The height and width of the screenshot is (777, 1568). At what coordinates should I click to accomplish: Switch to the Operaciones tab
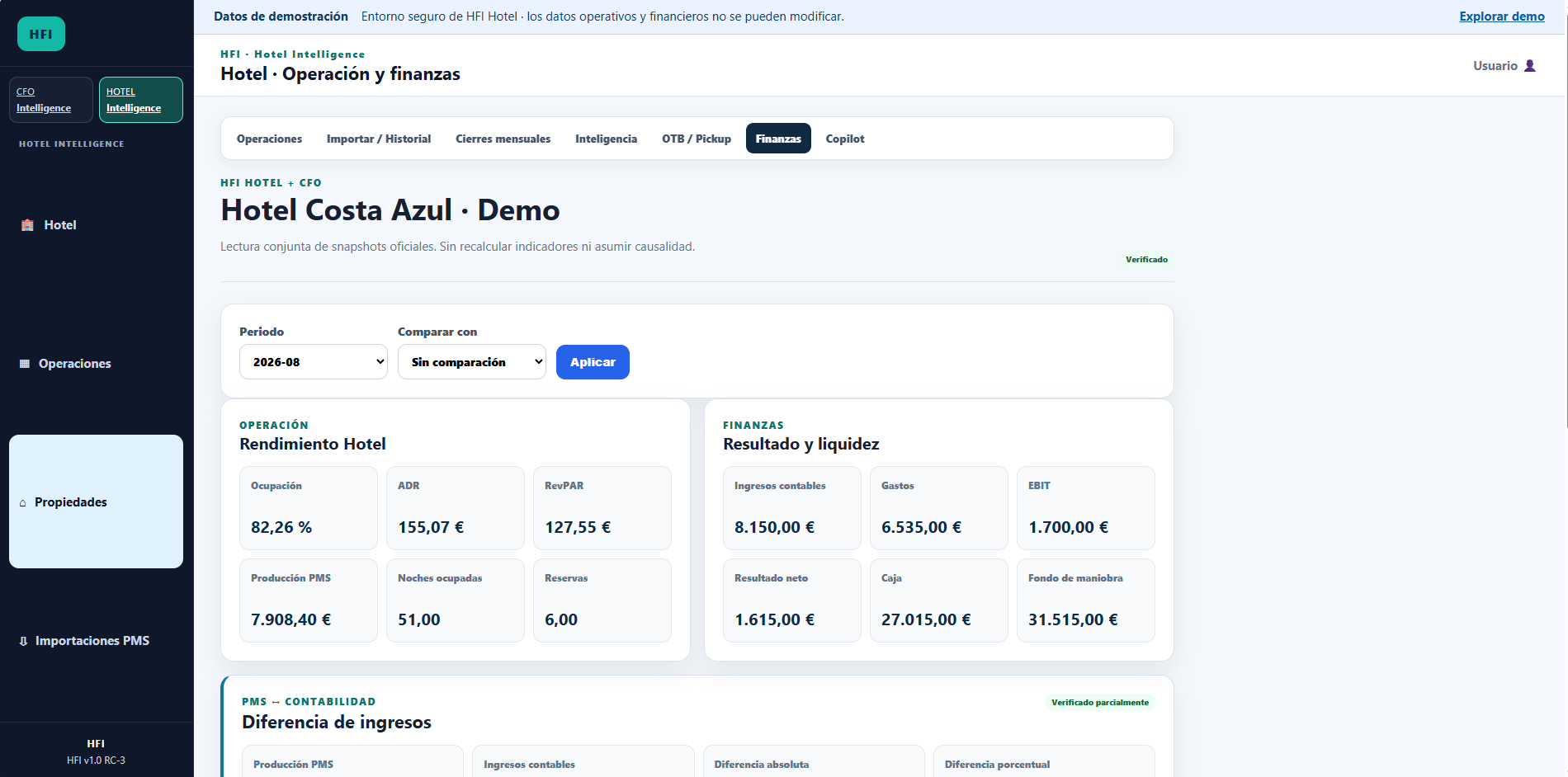[x=269, y=139]
